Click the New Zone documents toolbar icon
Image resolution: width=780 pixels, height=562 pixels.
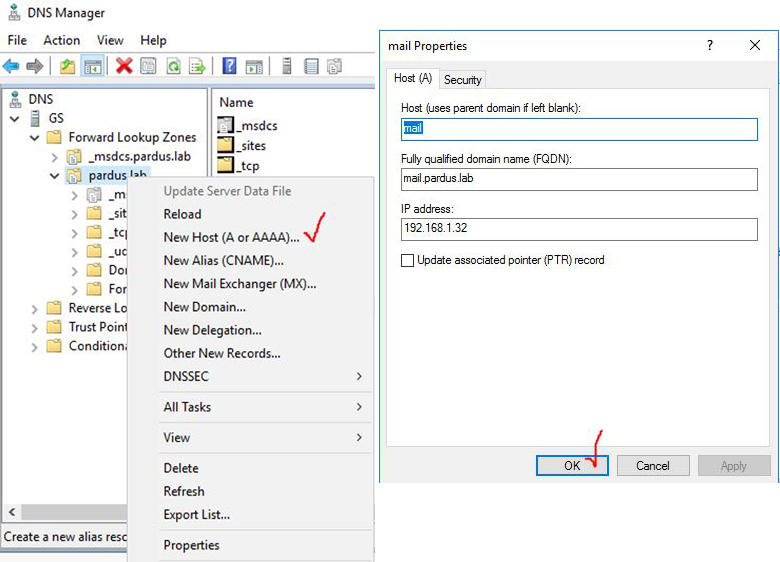tap(335, 66)
